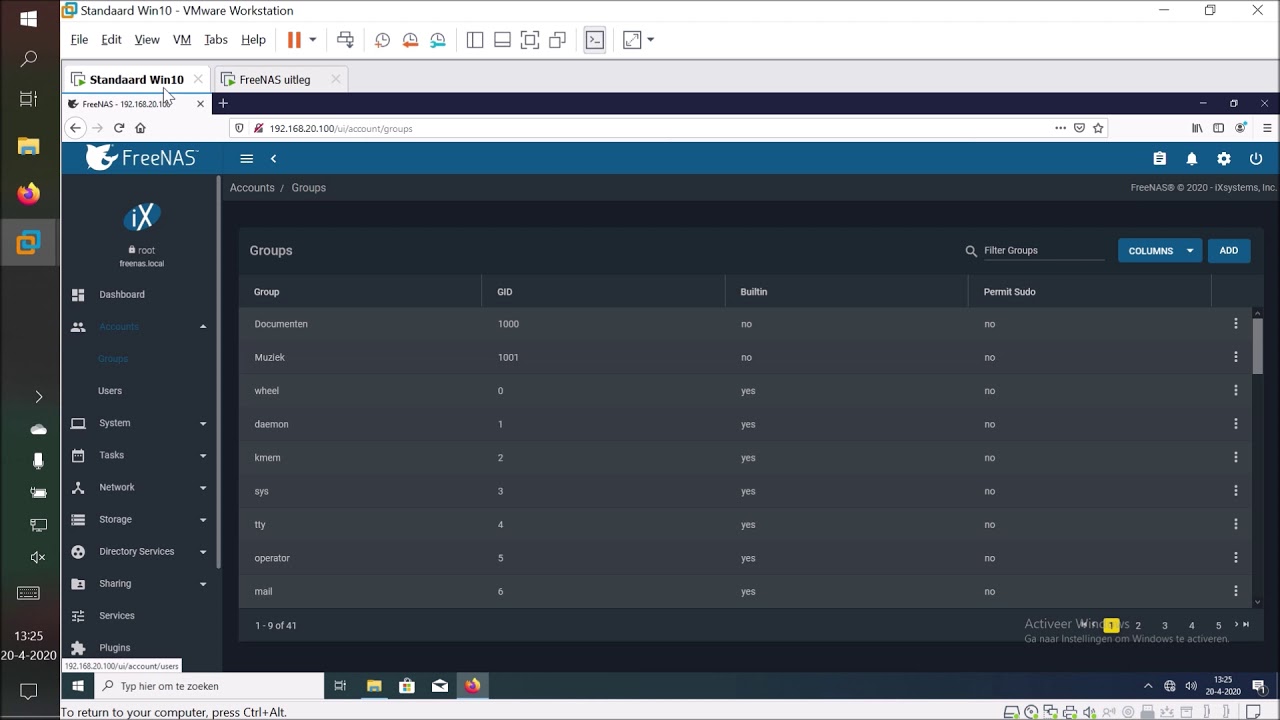Click the groups table vertical scrollbar

tap(1258, 346)
